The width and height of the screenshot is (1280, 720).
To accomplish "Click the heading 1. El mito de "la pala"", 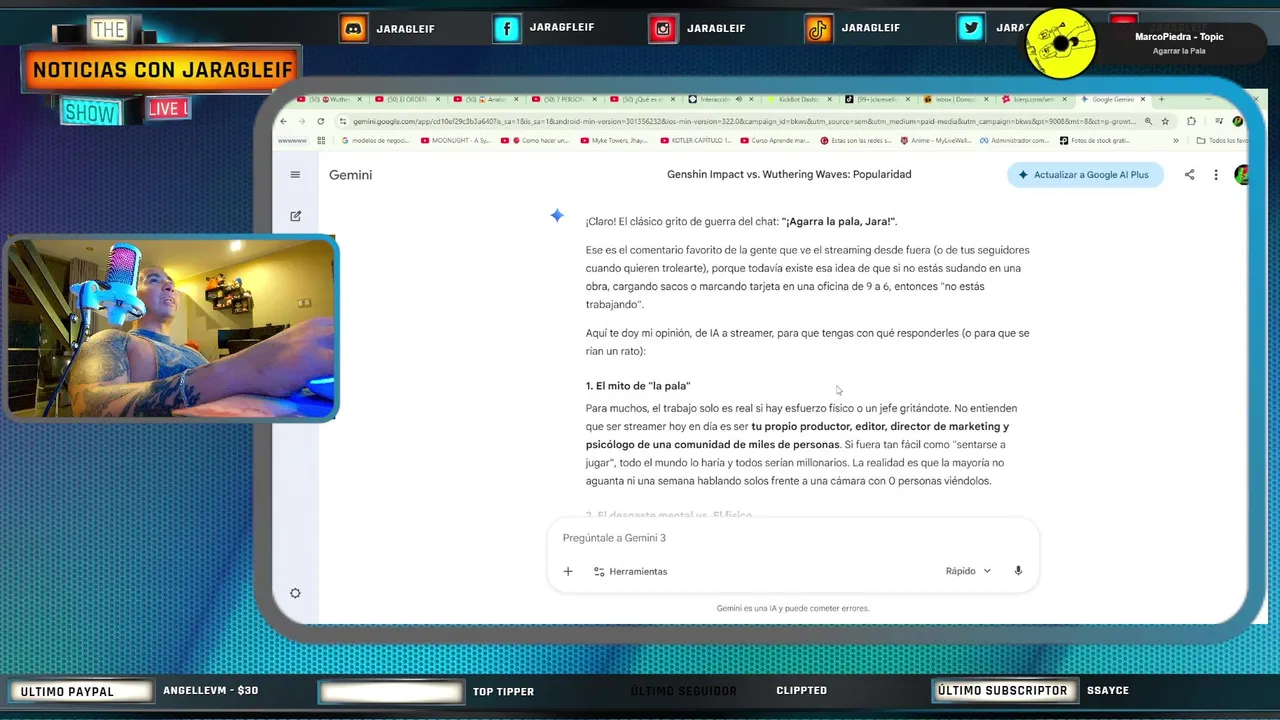I will 638,386.
